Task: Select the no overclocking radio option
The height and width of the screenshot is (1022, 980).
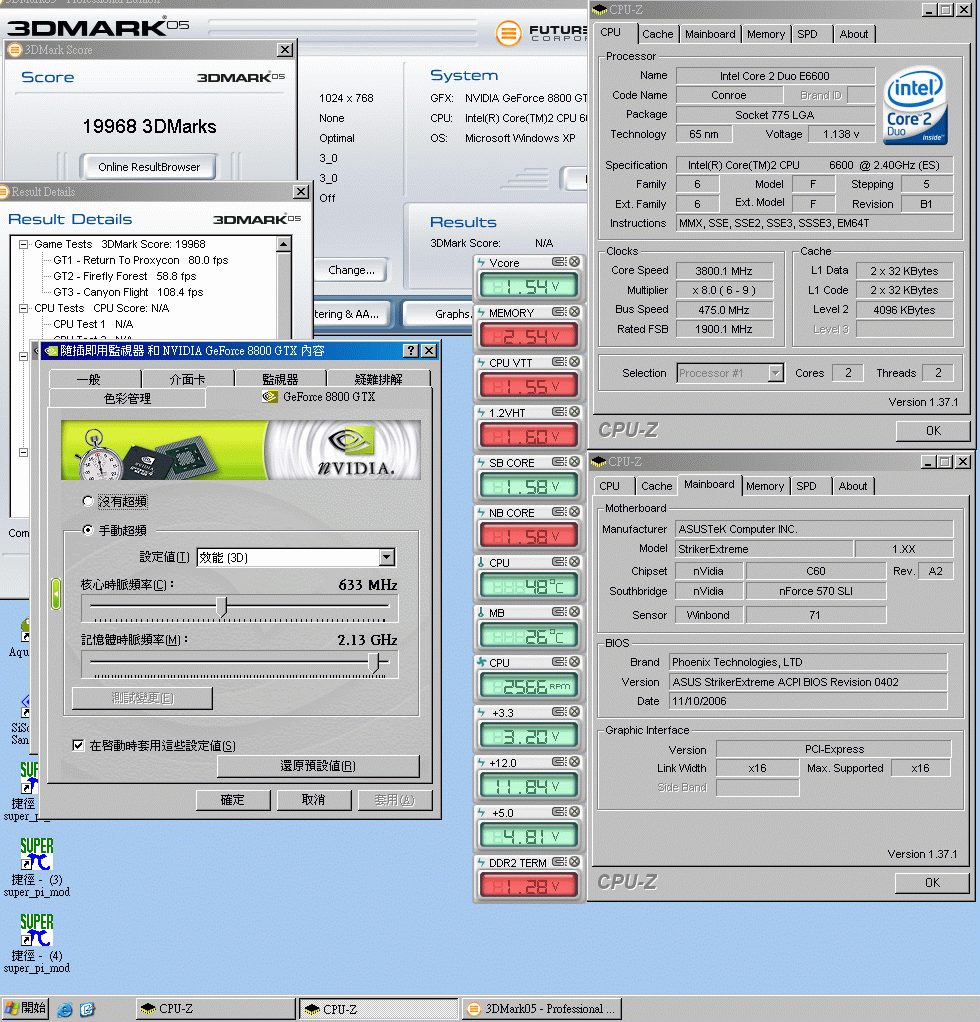Action: click(x=87, y=501)
